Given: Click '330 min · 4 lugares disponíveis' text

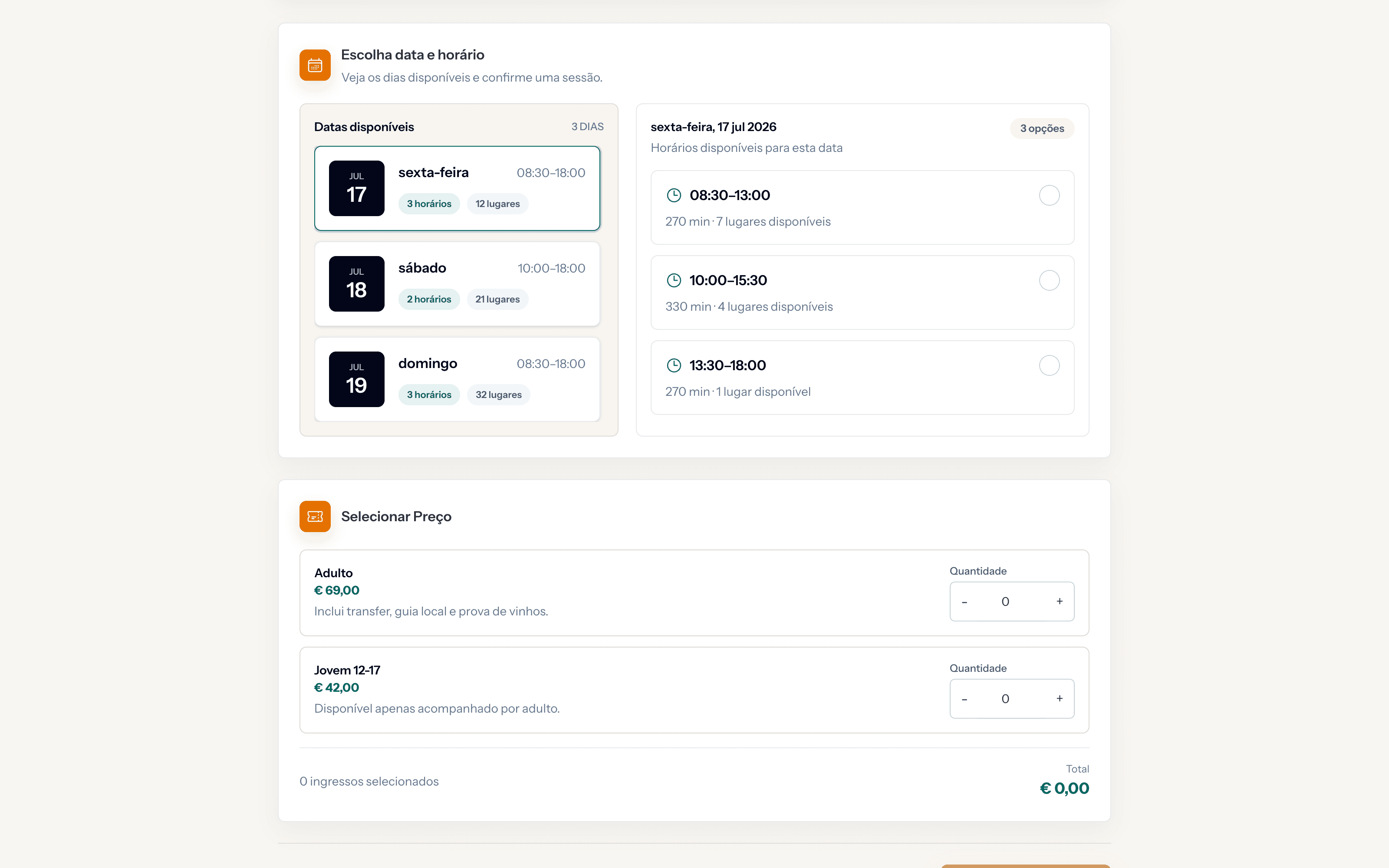Looking at the screenshot, I should pos(749,306).
